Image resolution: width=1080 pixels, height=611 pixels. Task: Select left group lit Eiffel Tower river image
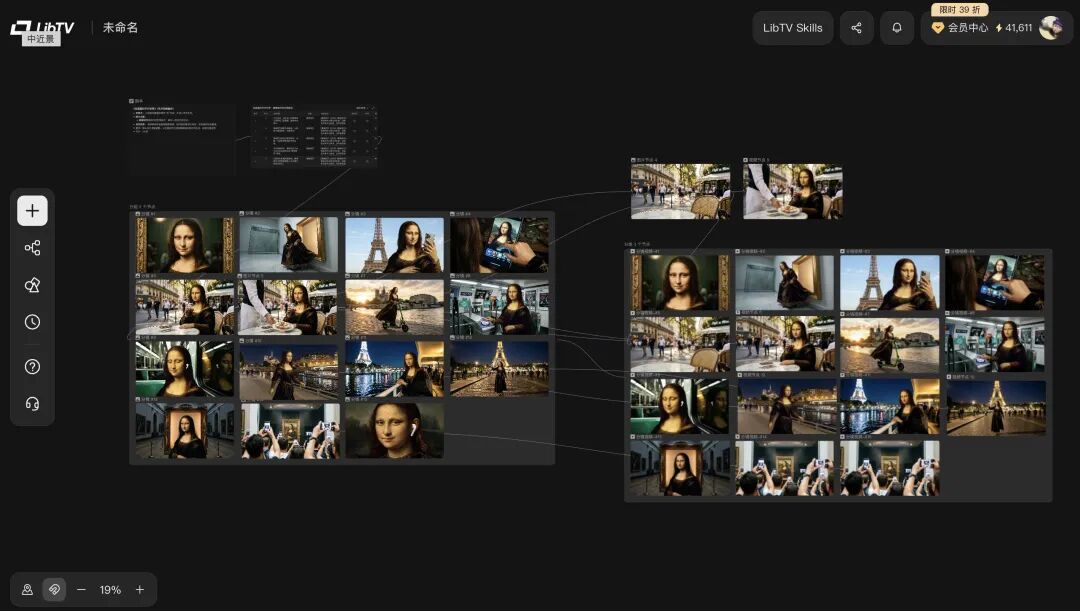pos(395,369)
